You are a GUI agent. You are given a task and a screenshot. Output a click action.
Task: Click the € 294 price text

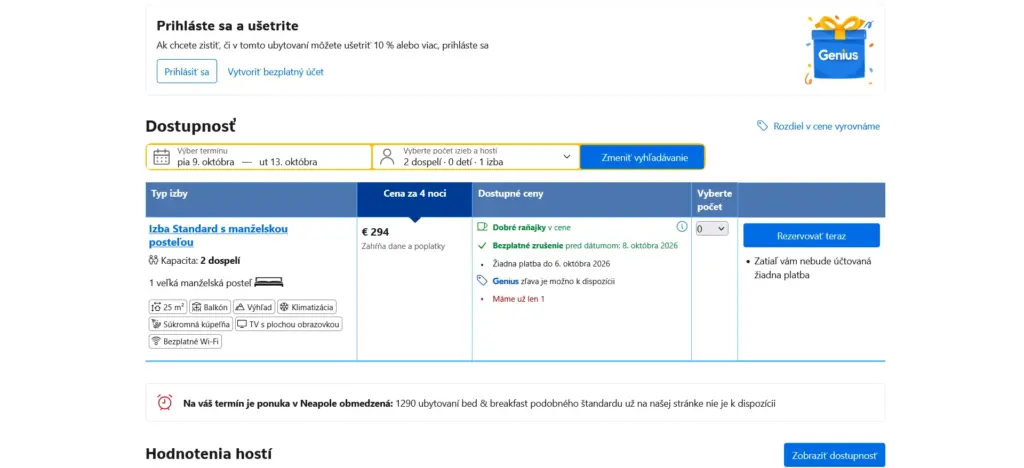[376, 232]
